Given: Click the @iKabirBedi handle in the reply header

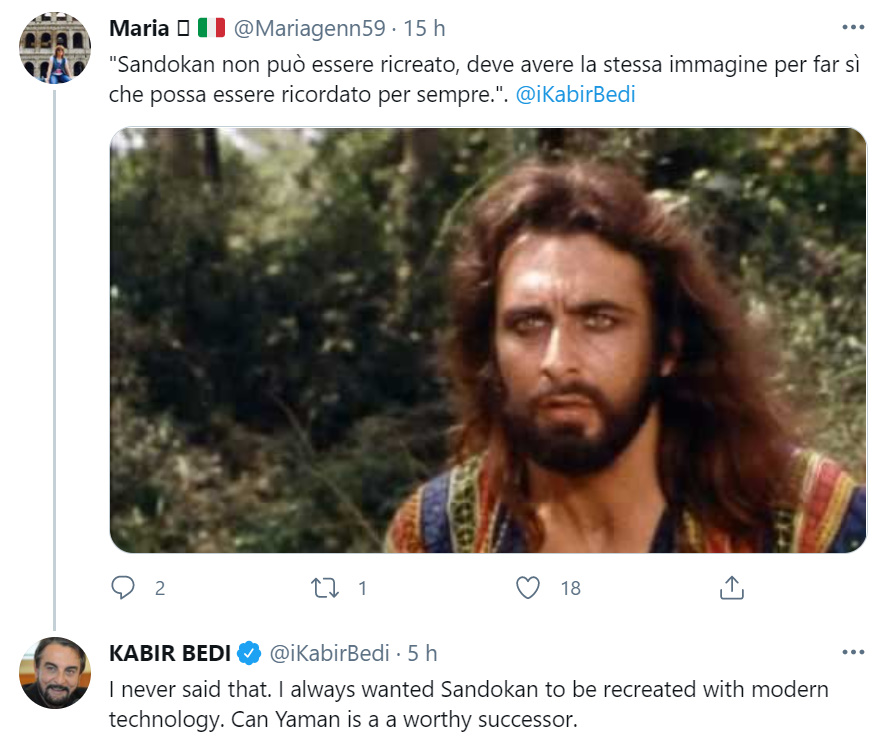Looking at the screenshot, I should pyautogui.click(x=329, y=654).
